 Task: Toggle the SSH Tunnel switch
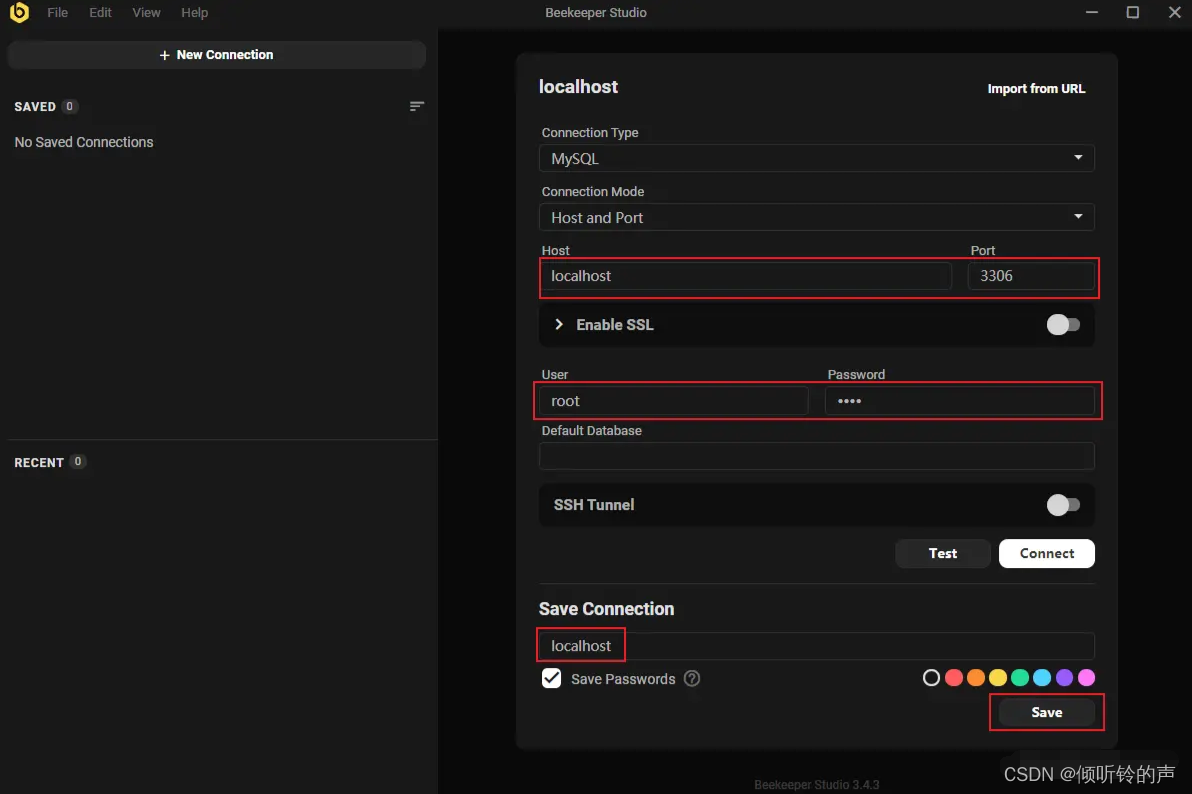(1063, 505)
